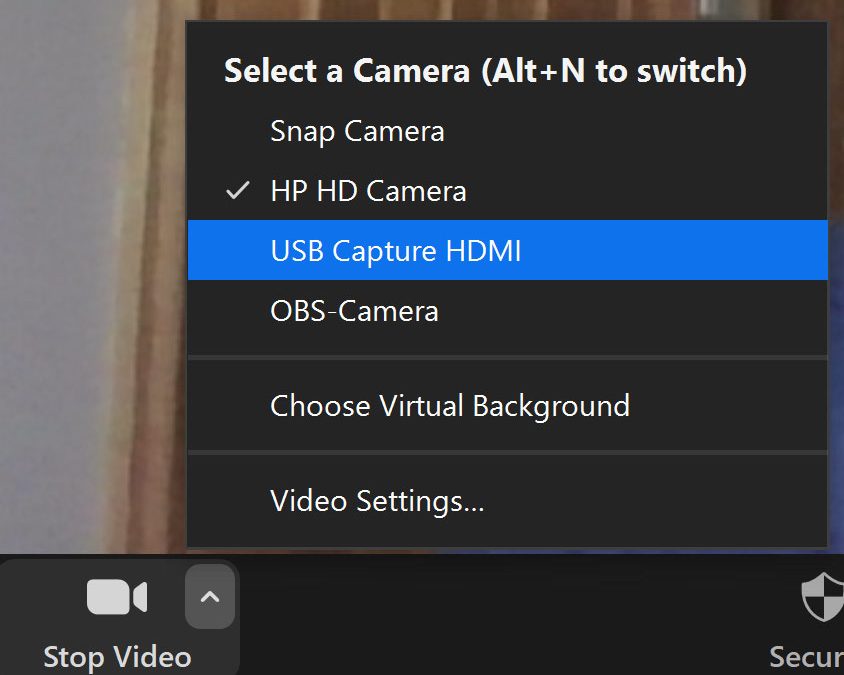Image resolution: width=844 pixels, height=675 pixels.
Task: Click the blank space right of Snap Camera
Action: [x=640, y=131]
